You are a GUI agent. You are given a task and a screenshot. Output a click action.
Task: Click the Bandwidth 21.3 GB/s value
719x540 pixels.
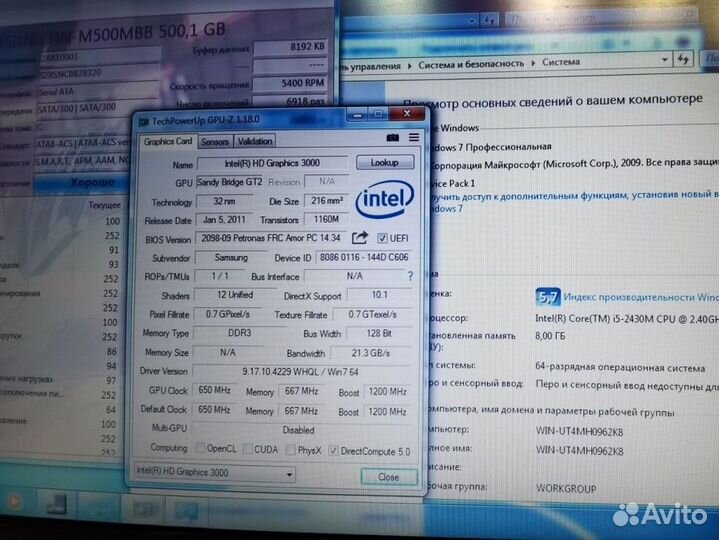[371, 353]
